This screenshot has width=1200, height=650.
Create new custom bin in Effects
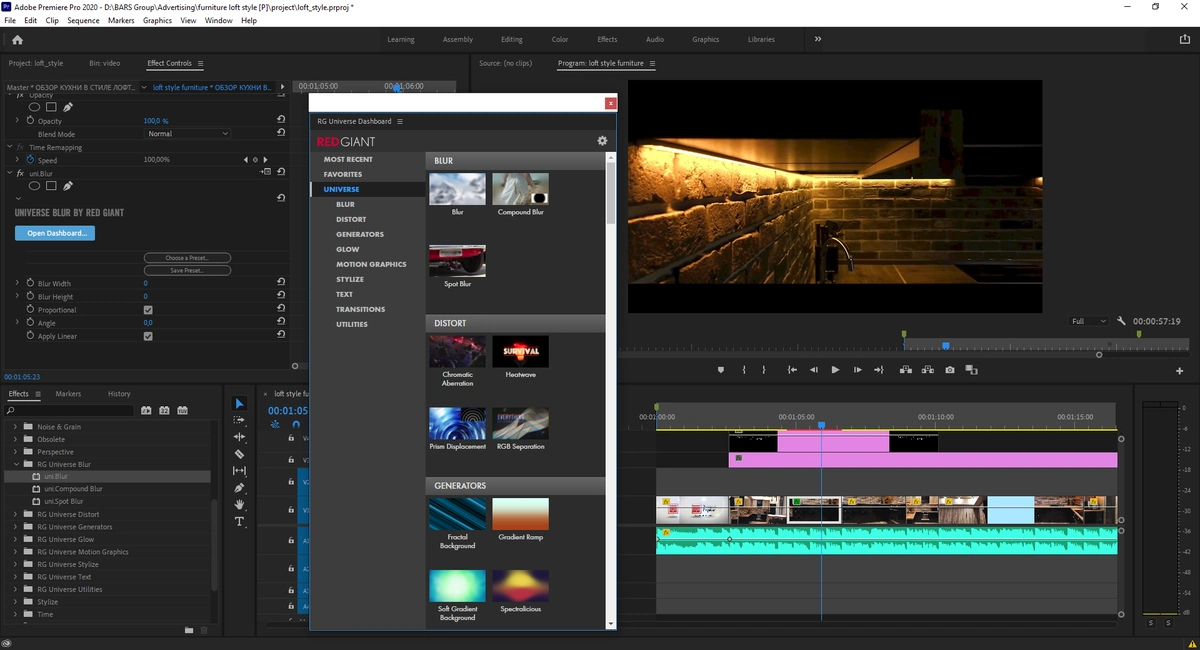click(188, 630)
